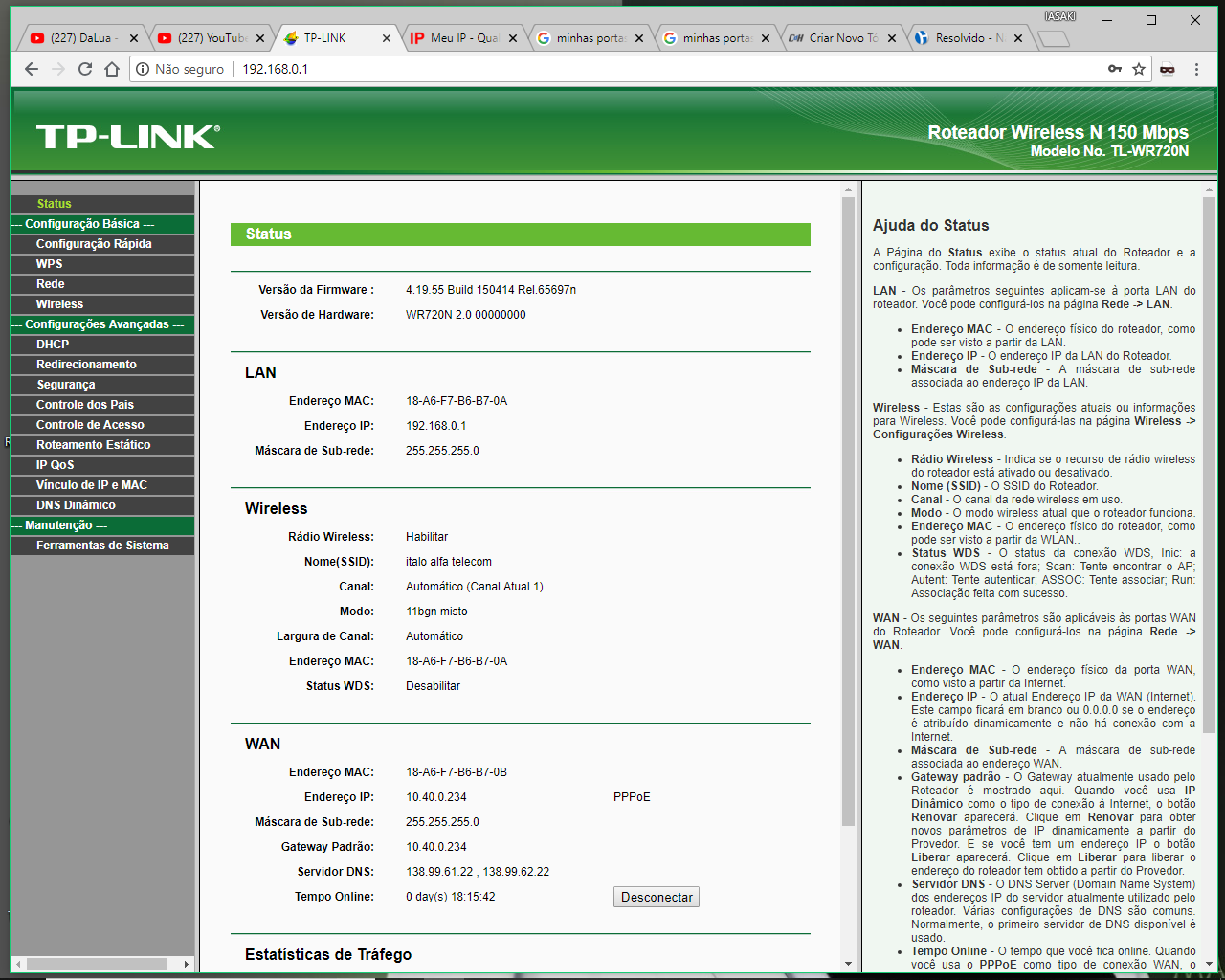Viewport: 1225px width, 980px height.
Task: Open Ferramentas de Sistema menu
Action: (102, 546)
